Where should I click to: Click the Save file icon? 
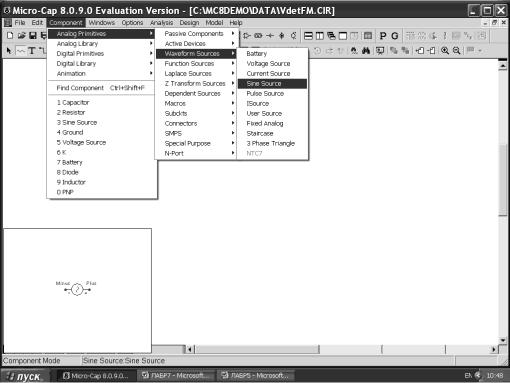[x=33, y=36]
